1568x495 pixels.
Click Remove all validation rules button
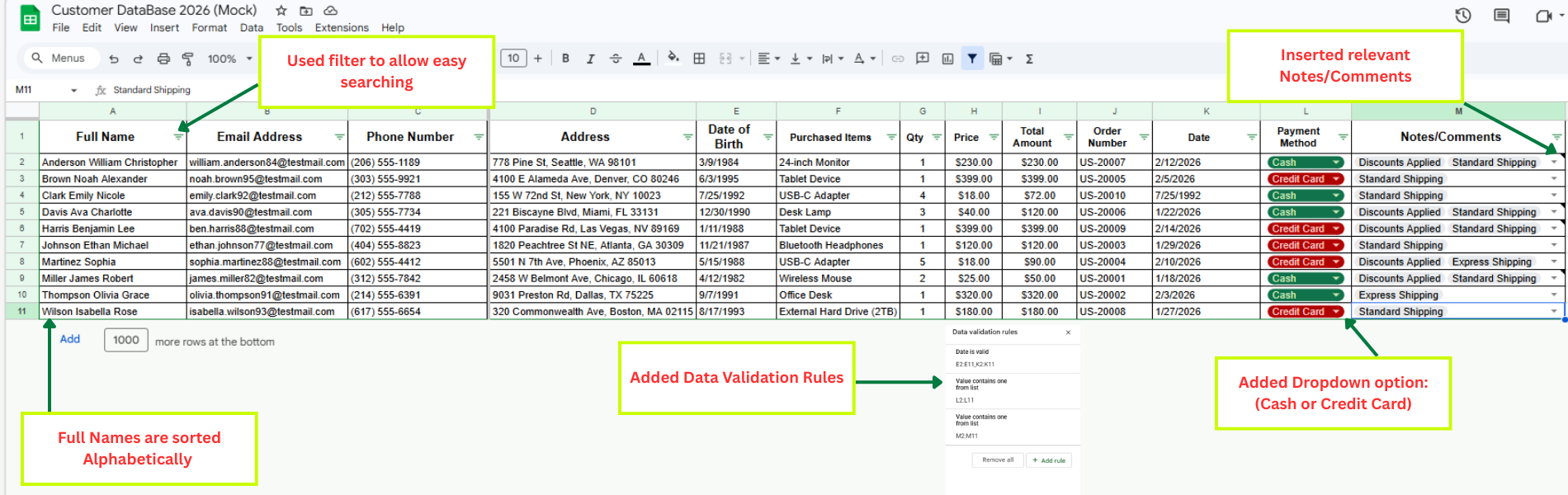(998, 460)
